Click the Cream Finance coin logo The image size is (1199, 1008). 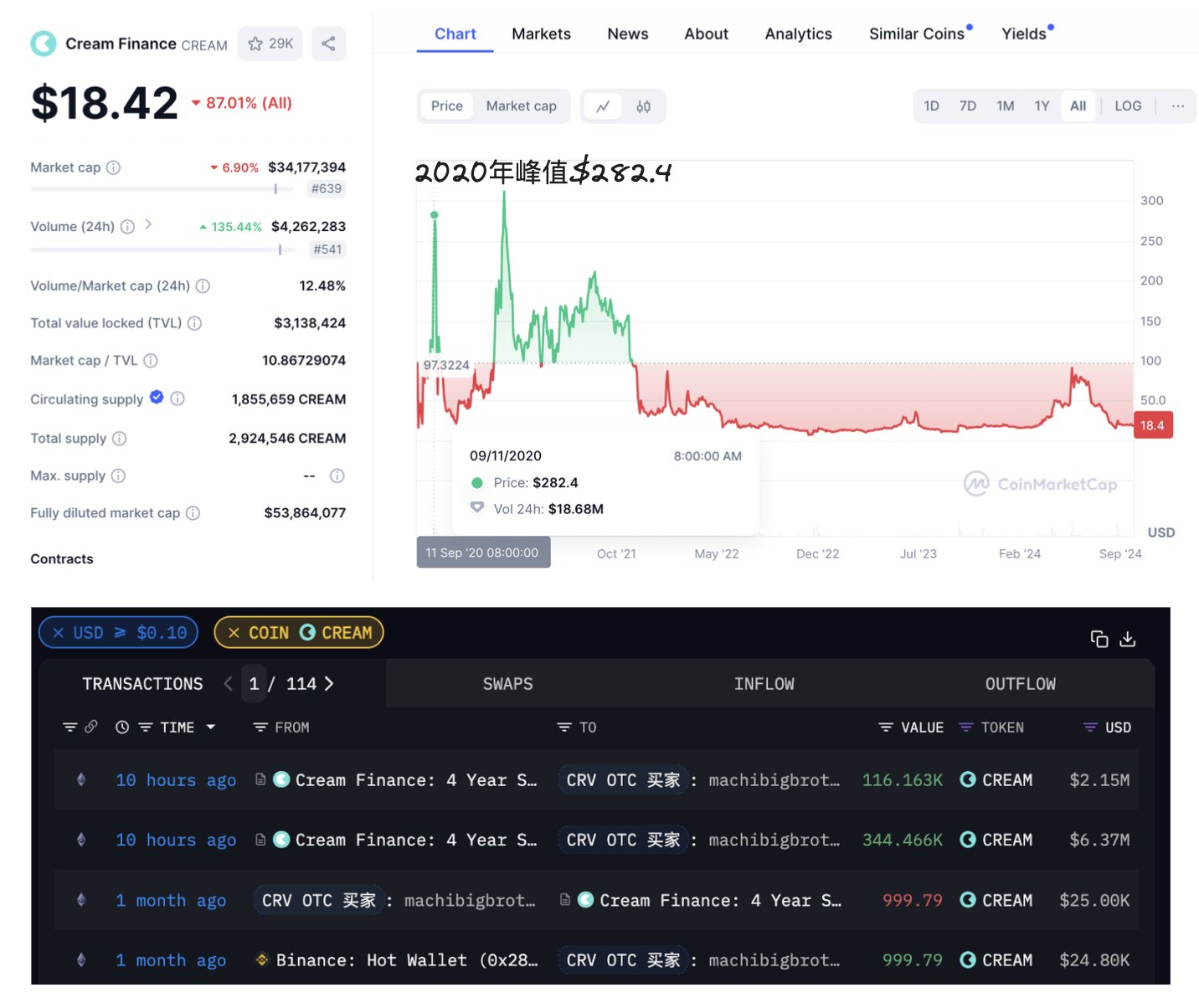[x=43, y=44]
